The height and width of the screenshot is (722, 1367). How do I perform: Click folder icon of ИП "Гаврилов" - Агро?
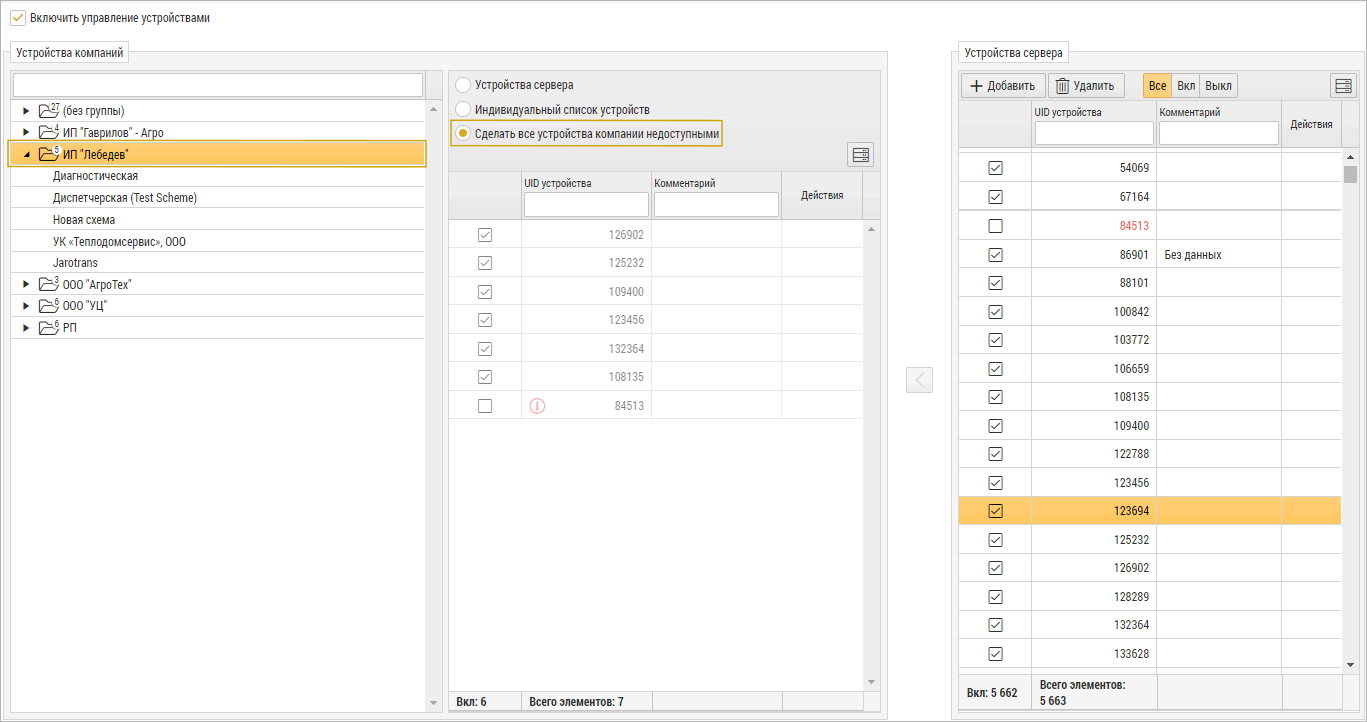click(47, 132)
